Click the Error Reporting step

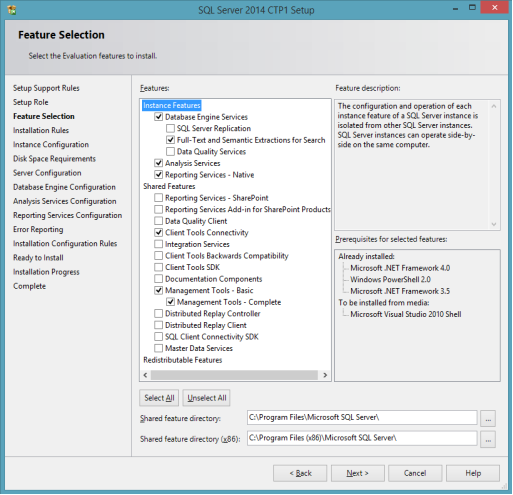pos(38,230)
